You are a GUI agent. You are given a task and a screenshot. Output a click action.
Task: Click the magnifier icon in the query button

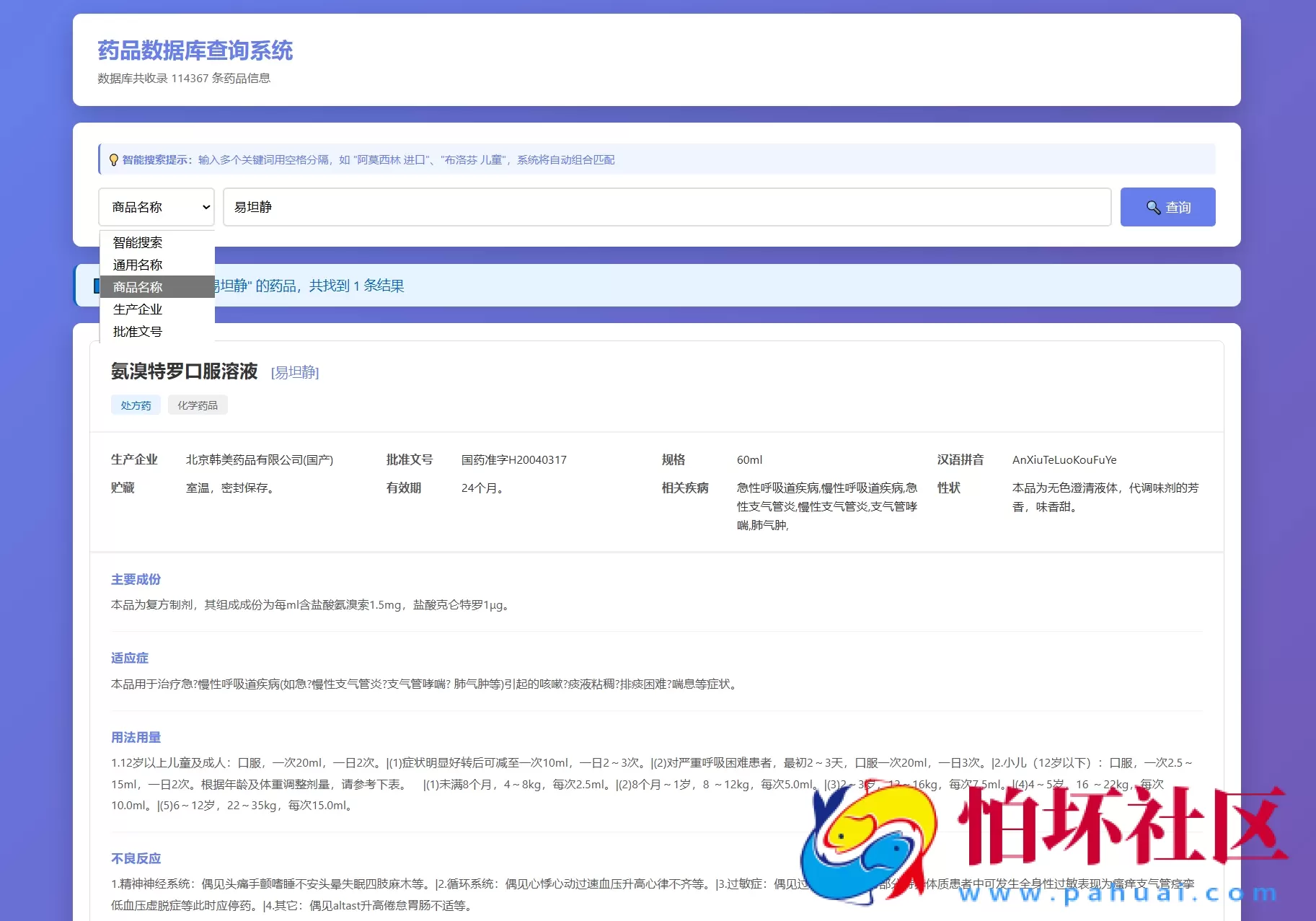tap(1152, 207)
